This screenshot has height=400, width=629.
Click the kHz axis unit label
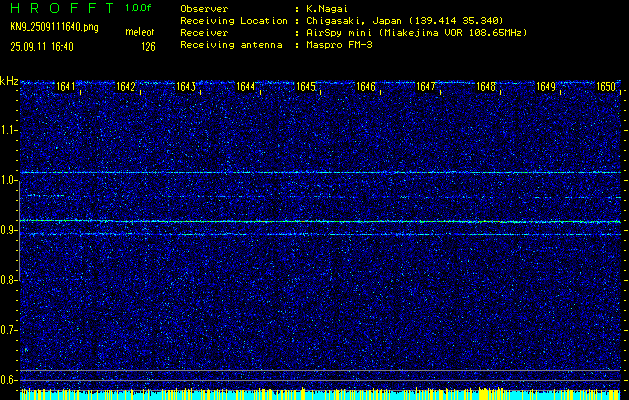pos(9,81)
